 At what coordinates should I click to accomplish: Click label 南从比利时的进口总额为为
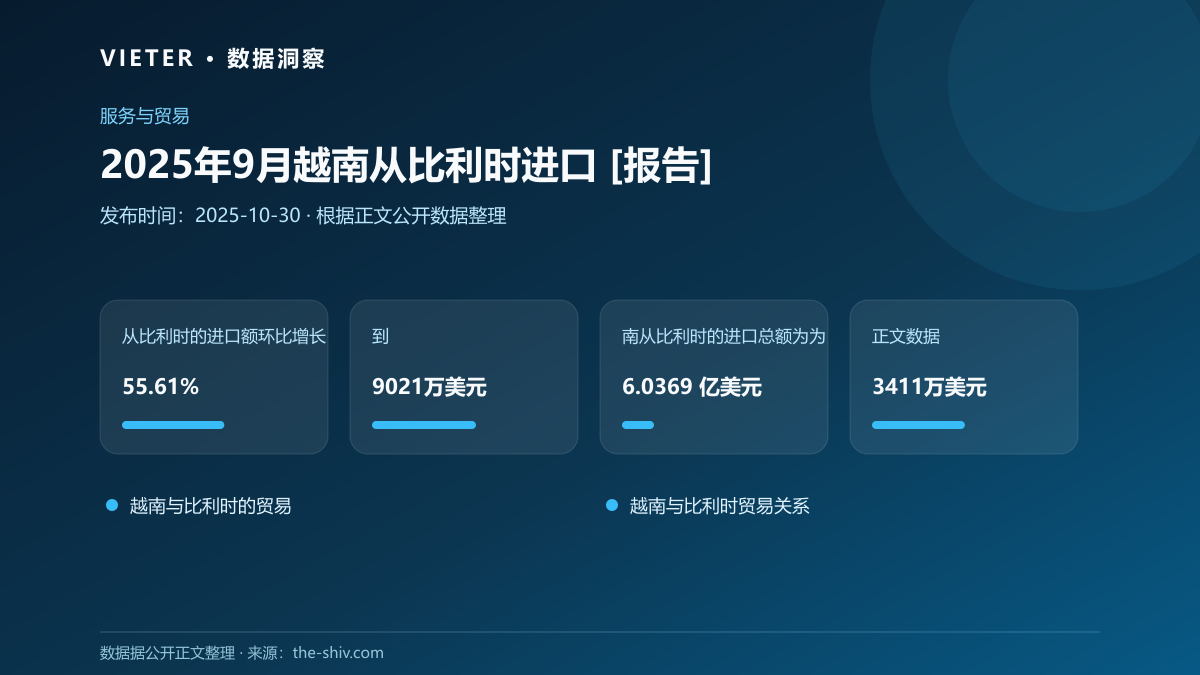(724, 337)
